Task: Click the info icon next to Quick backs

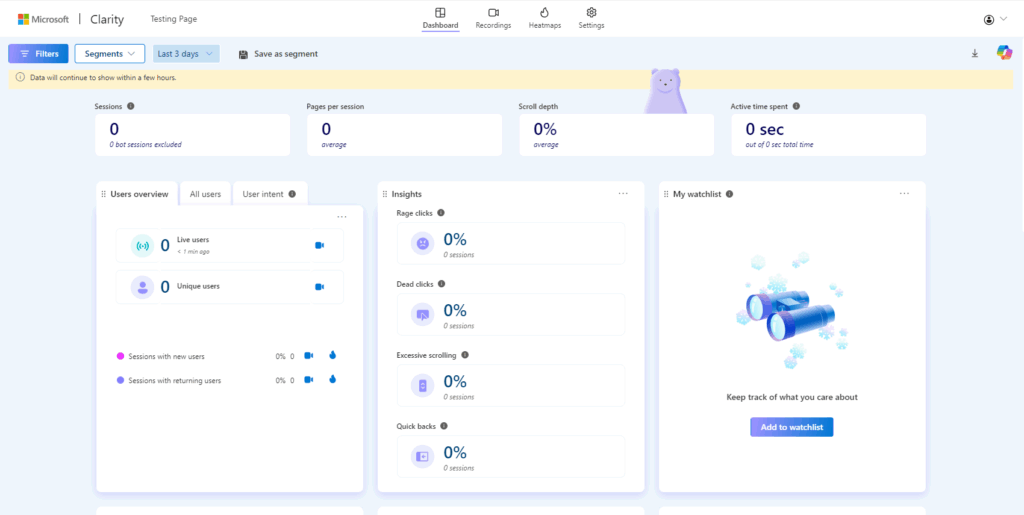Action: tap(444, 426)
